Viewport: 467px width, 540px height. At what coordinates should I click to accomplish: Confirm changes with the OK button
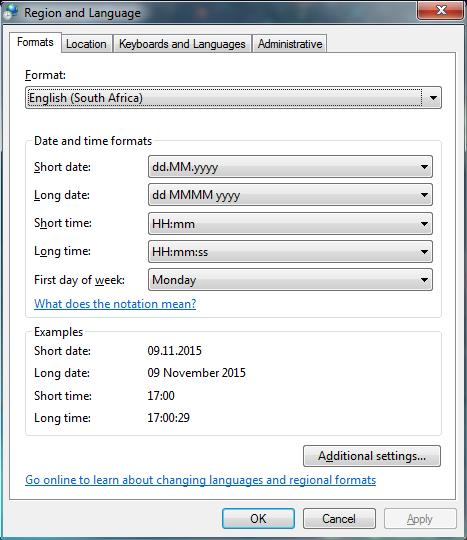258,518
